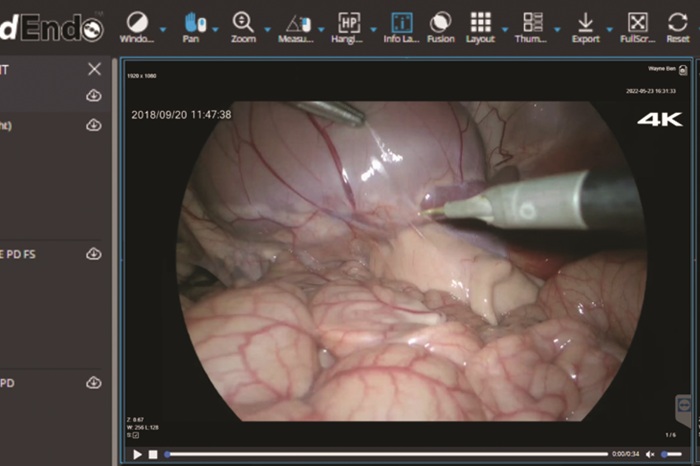Viewport: 700px width, 466px height.
Task: Choose the Measure tool
Action: [296, 27]
